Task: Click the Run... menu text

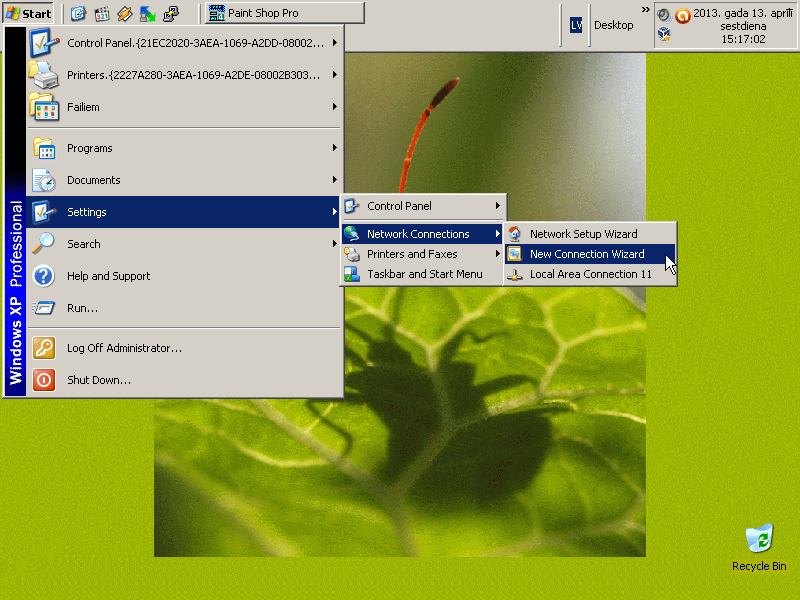Action: tap(83, 308)
